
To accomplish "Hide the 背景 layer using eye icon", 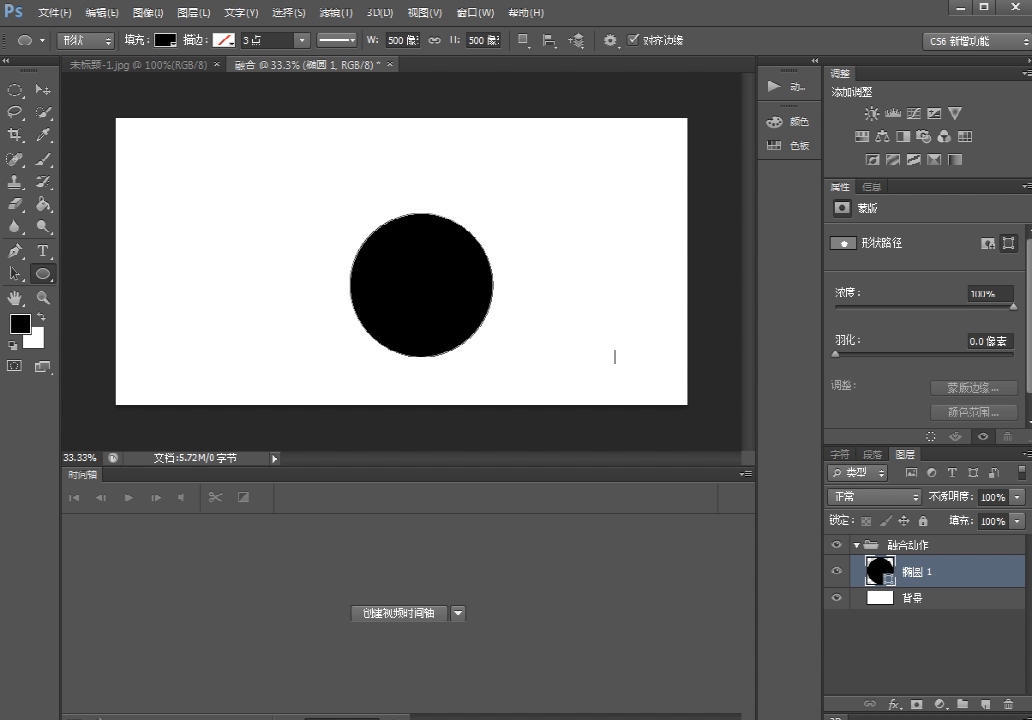I will [x=837, y=598].
